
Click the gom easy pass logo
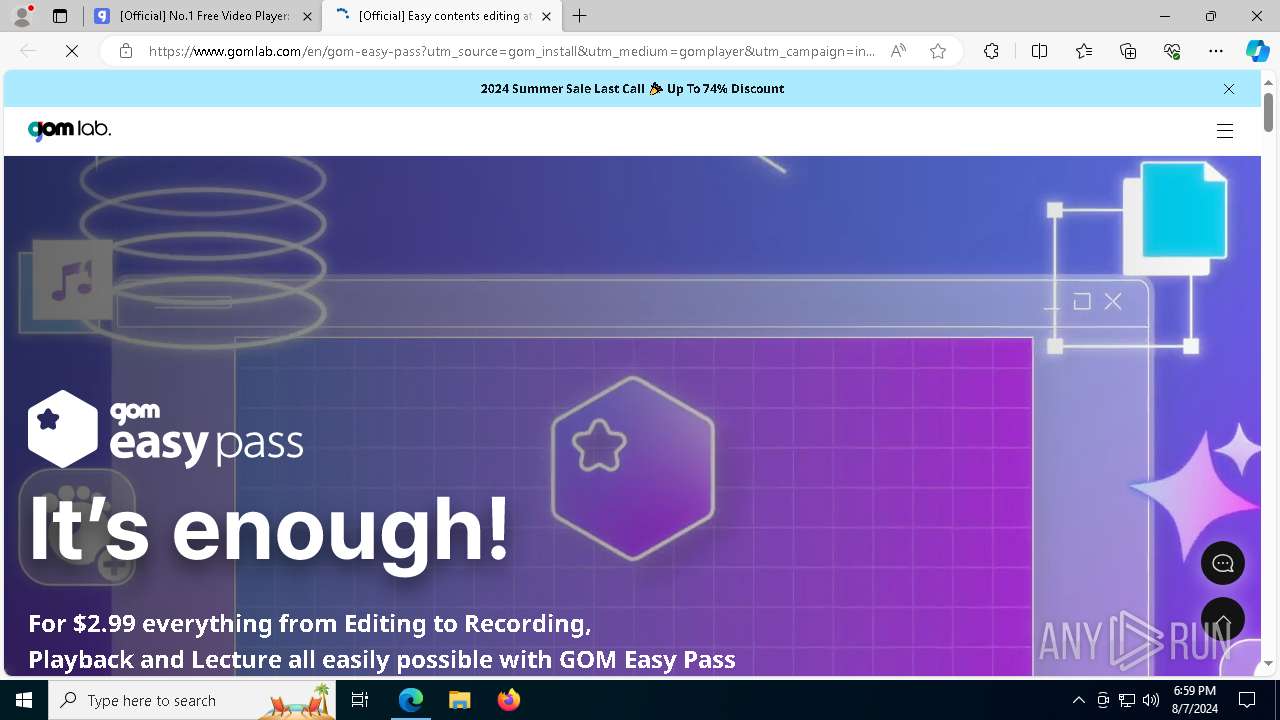point(165,430)
